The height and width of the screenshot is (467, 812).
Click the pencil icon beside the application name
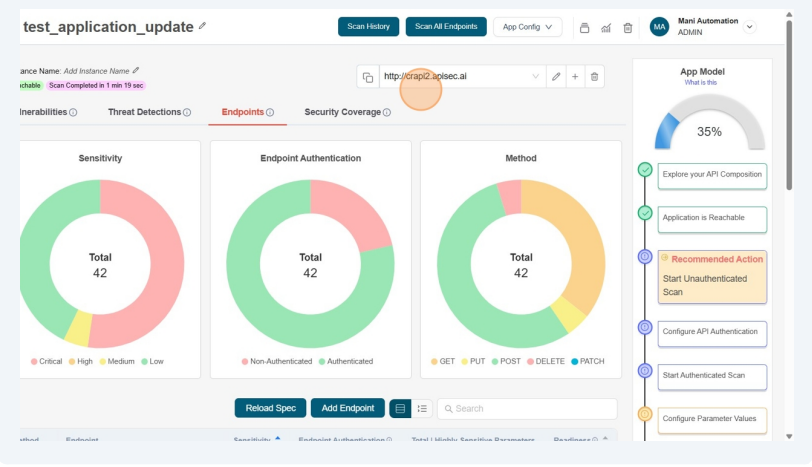(203, 26)
